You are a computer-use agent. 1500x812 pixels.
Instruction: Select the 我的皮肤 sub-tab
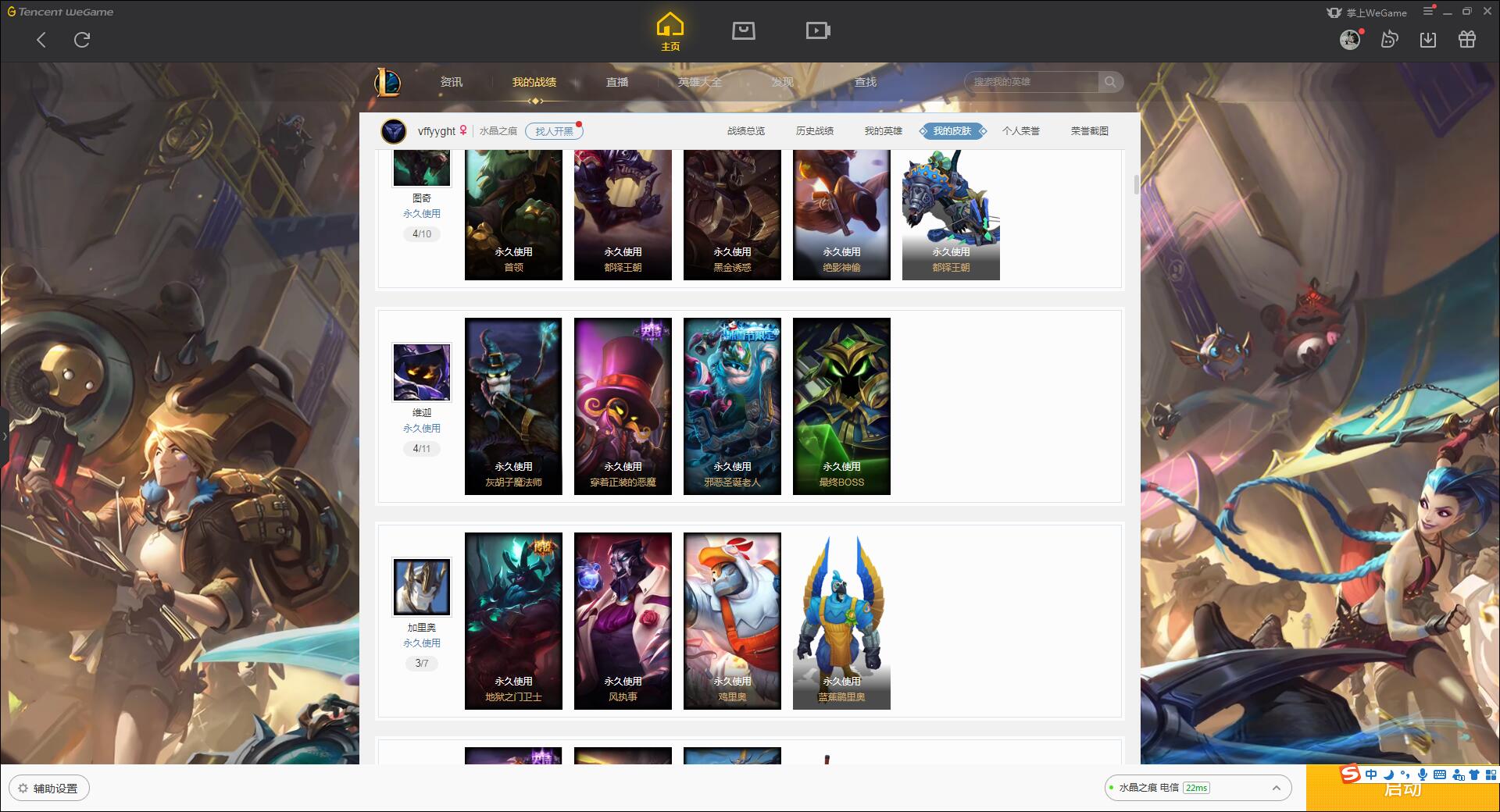coord(952,131)
